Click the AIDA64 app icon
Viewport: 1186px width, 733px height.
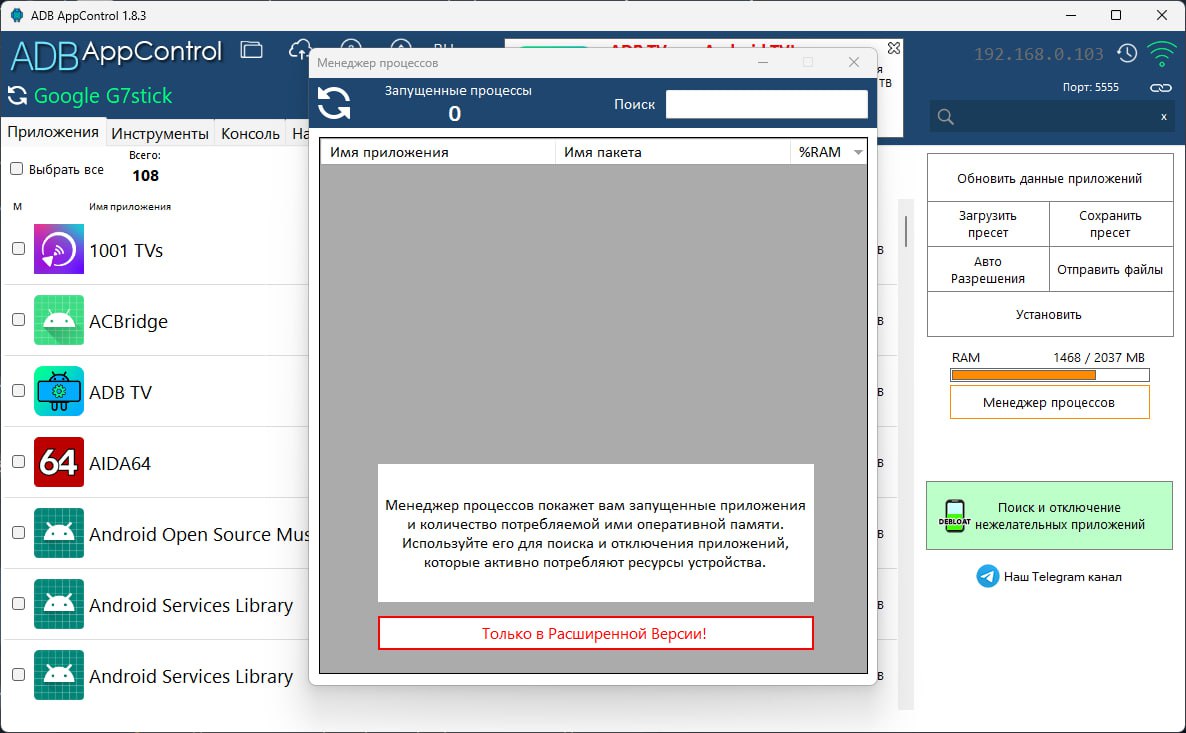point(59,462)
